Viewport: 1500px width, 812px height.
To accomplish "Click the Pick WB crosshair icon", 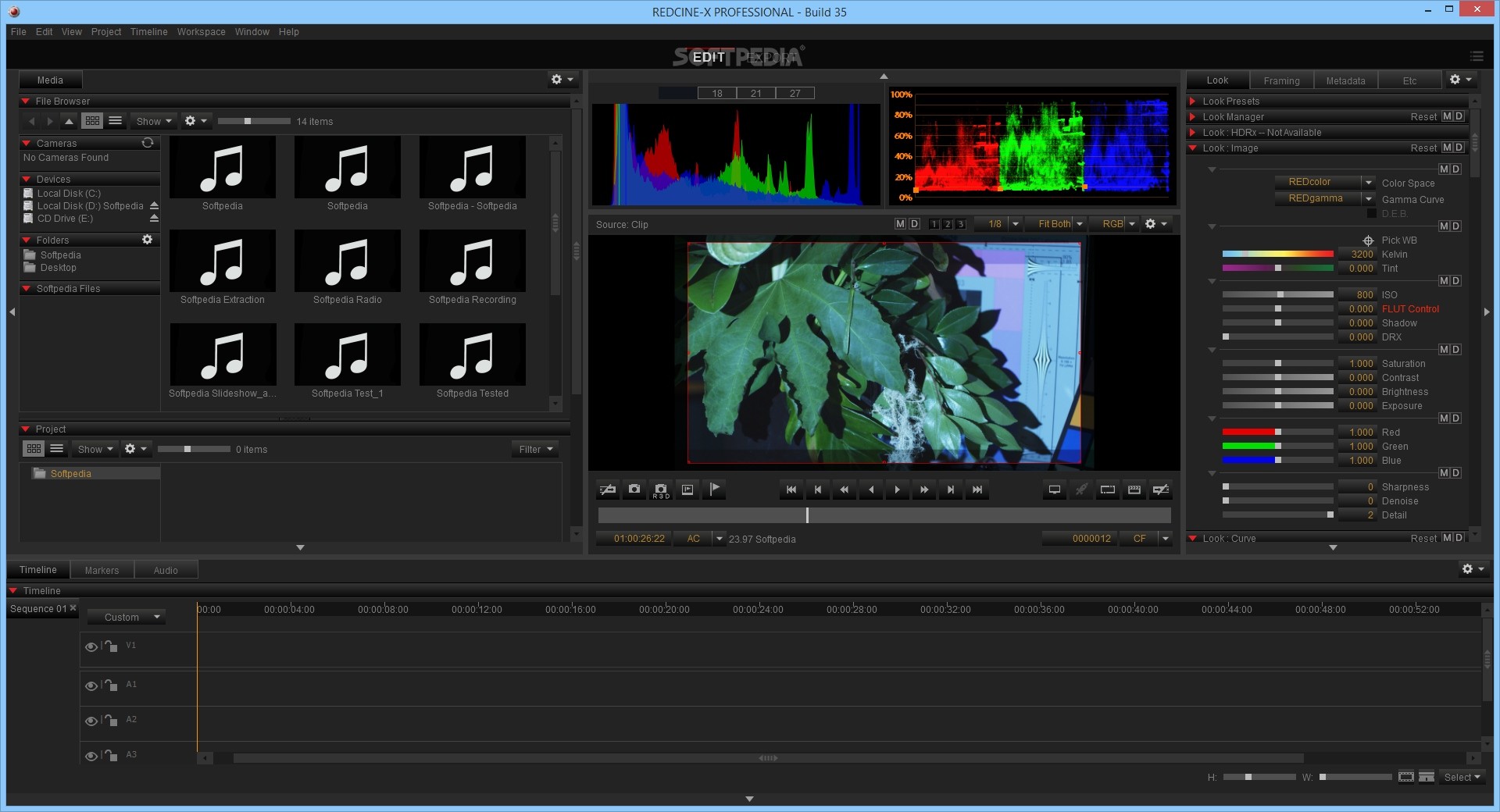I will 1368,240.
